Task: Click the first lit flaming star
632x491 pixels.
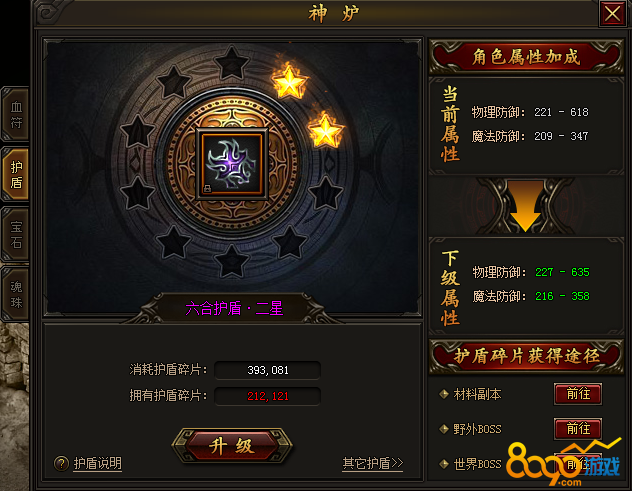Action: (x=289, y=81)
